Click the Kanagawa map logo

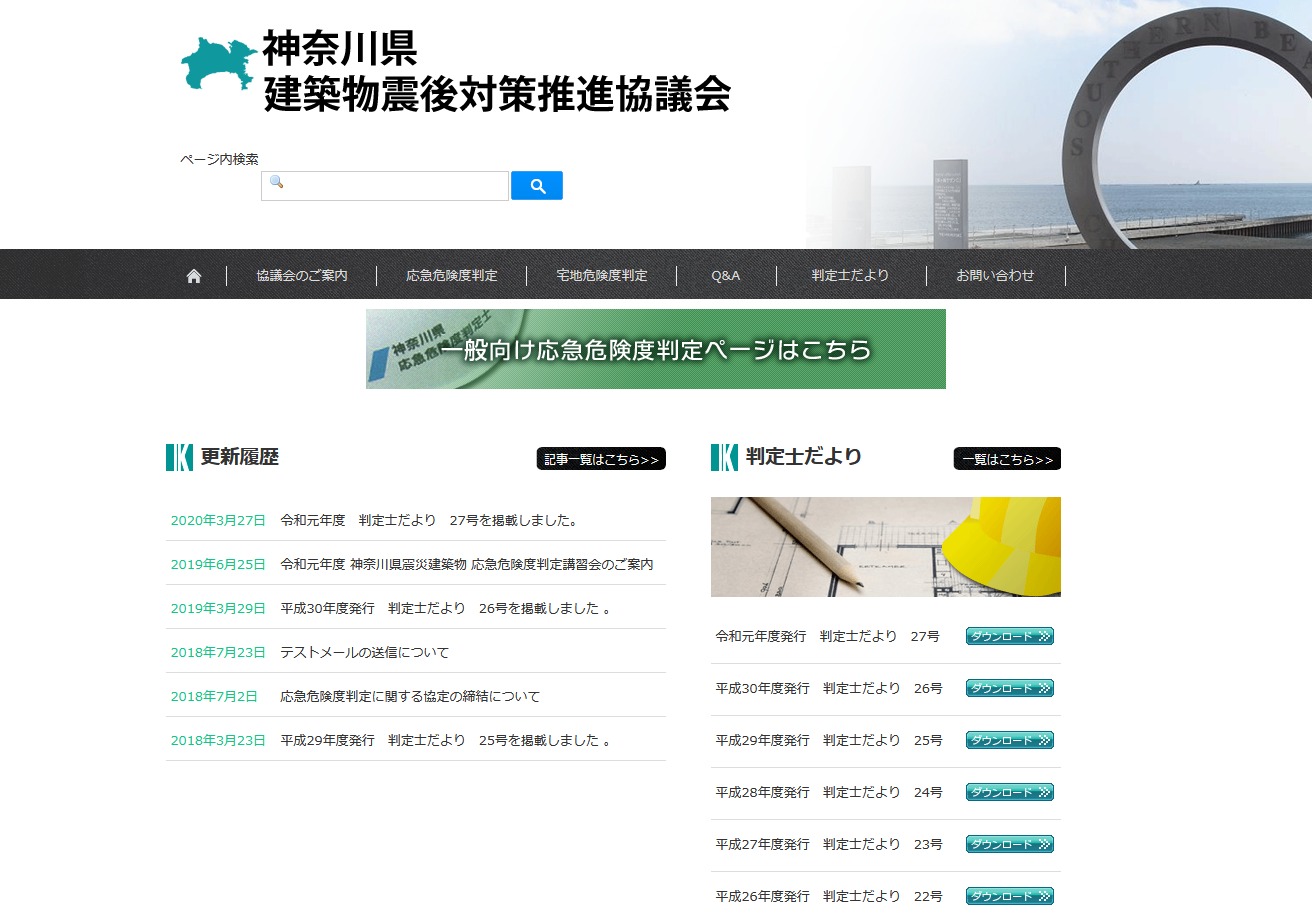coord(218,66)
